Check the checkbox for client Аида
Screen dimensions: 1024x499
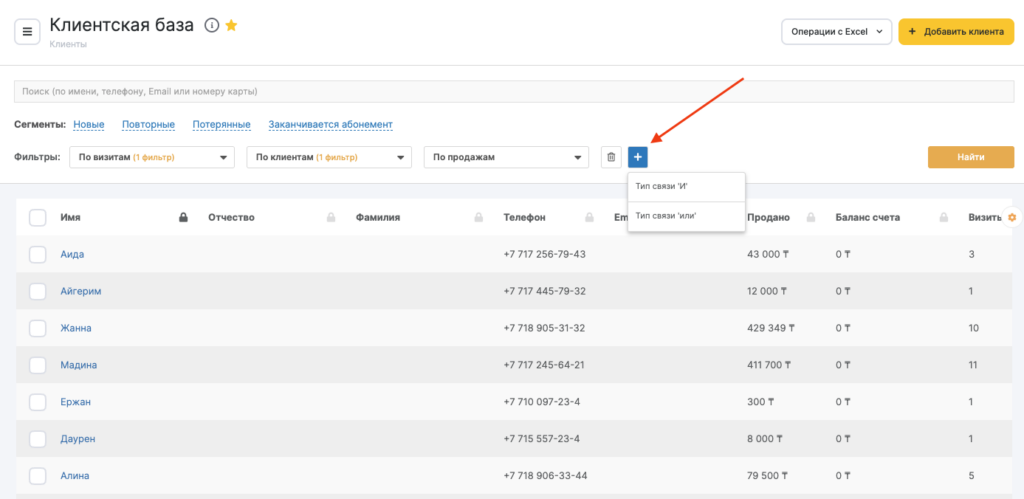[38, 254]
